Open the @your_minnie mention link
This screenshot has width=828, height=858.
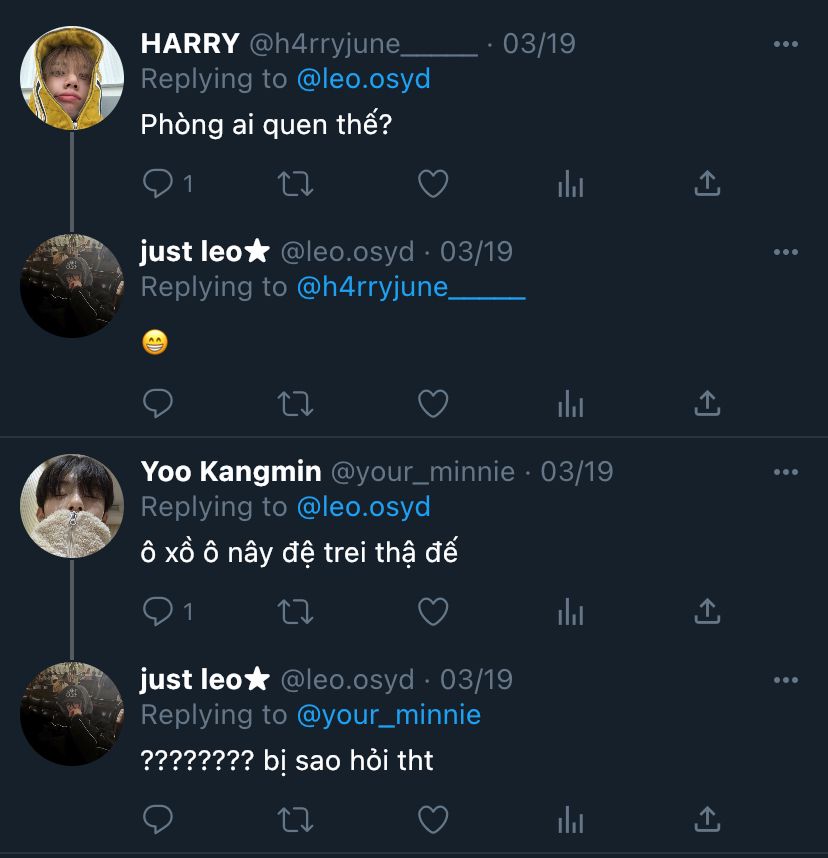tap(388, 715)
